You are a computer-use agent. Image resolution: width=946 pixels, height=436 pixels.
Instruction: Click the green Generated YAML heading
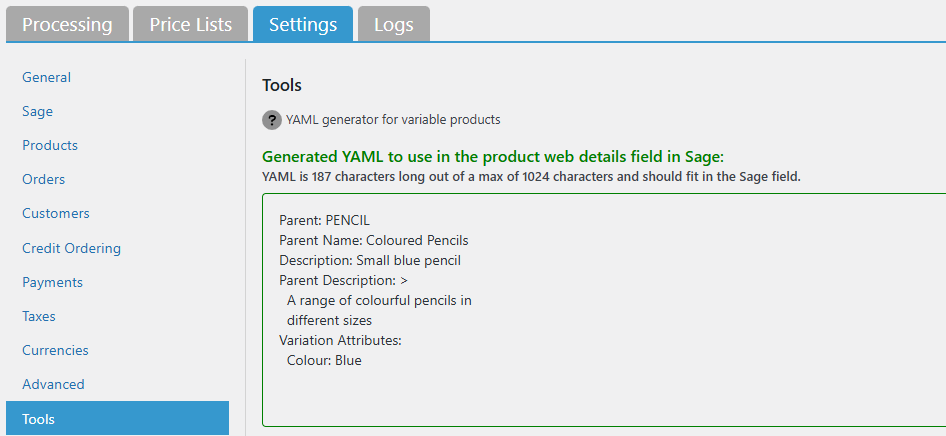pos(492,156)
